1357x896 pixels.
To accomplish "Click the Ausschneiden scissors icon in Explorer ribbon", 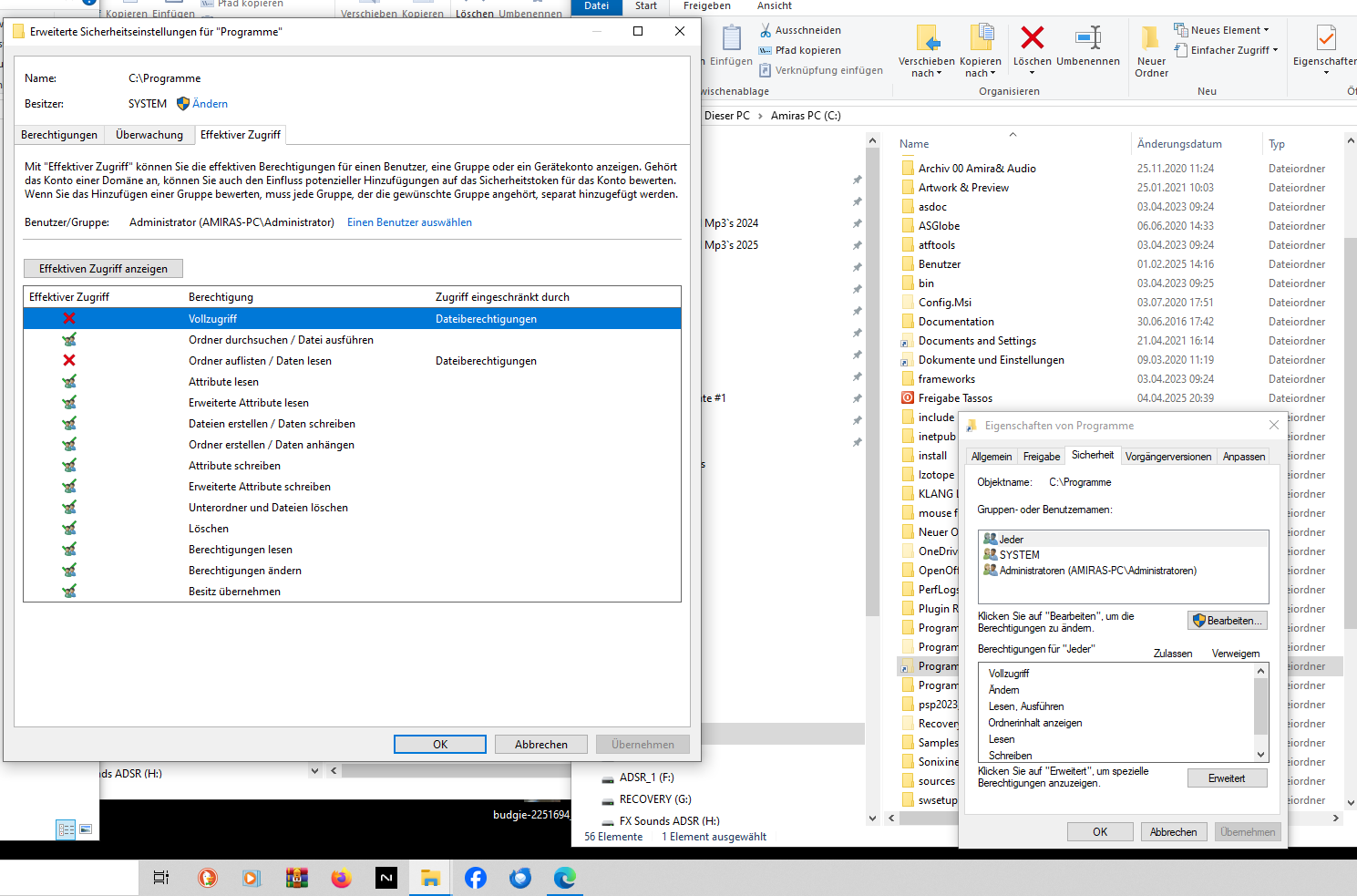I will pyautogui.click(x=766, y=31).
